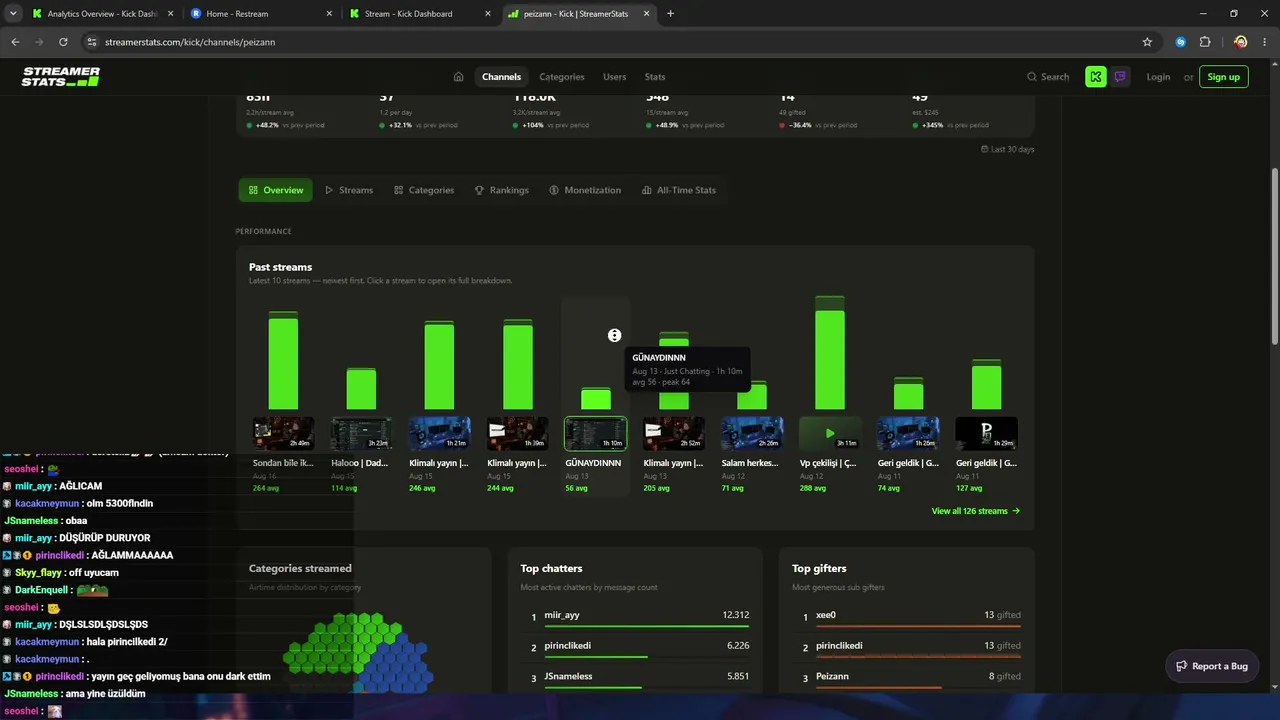This screenshot has height=720, width=1280.
Task: Open the Chrome three-dot menu
Action: (x=1264, y=42)
